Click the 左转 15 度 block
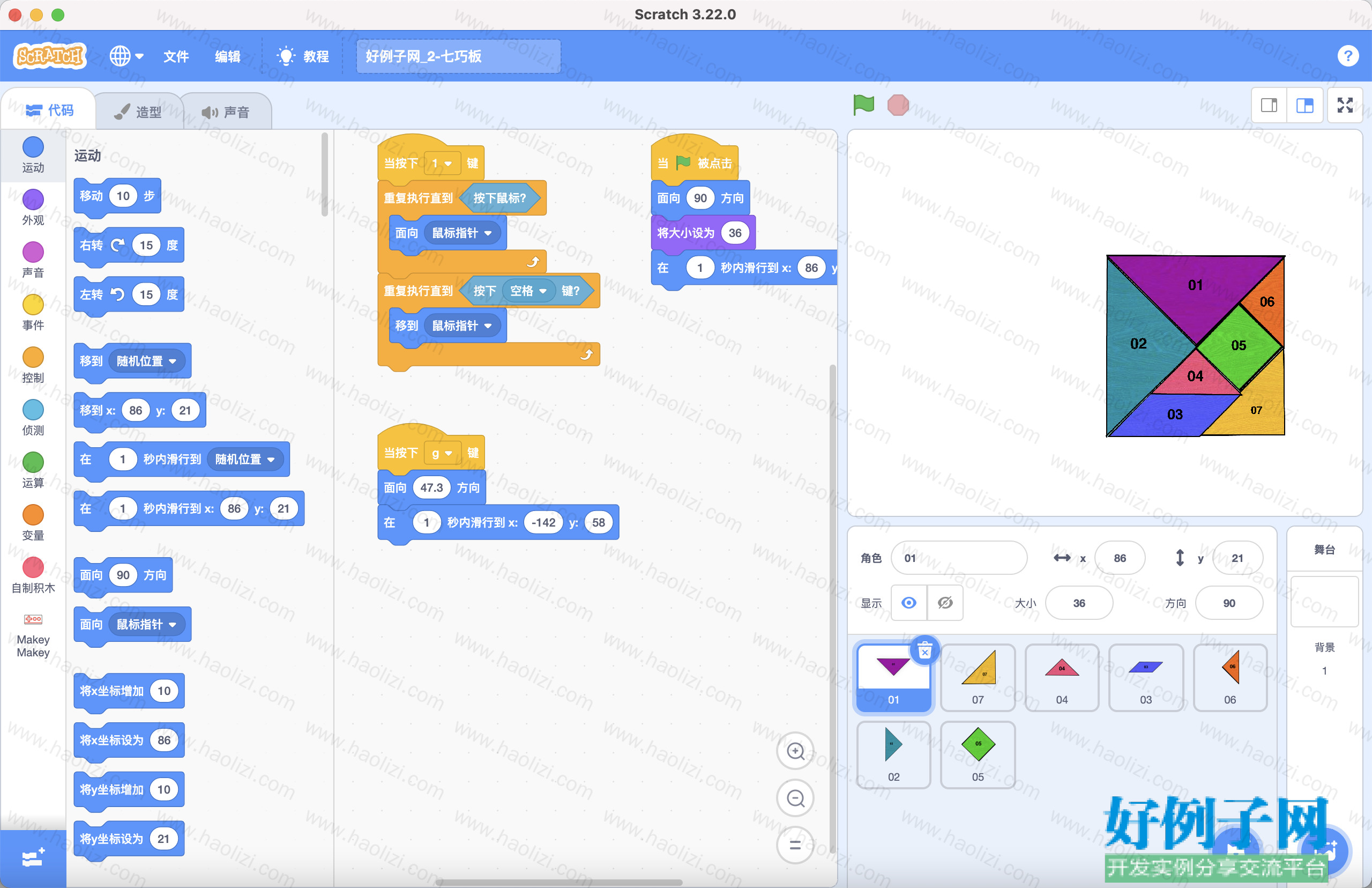Screen dimensions: 1372x888 click(129, 295)
